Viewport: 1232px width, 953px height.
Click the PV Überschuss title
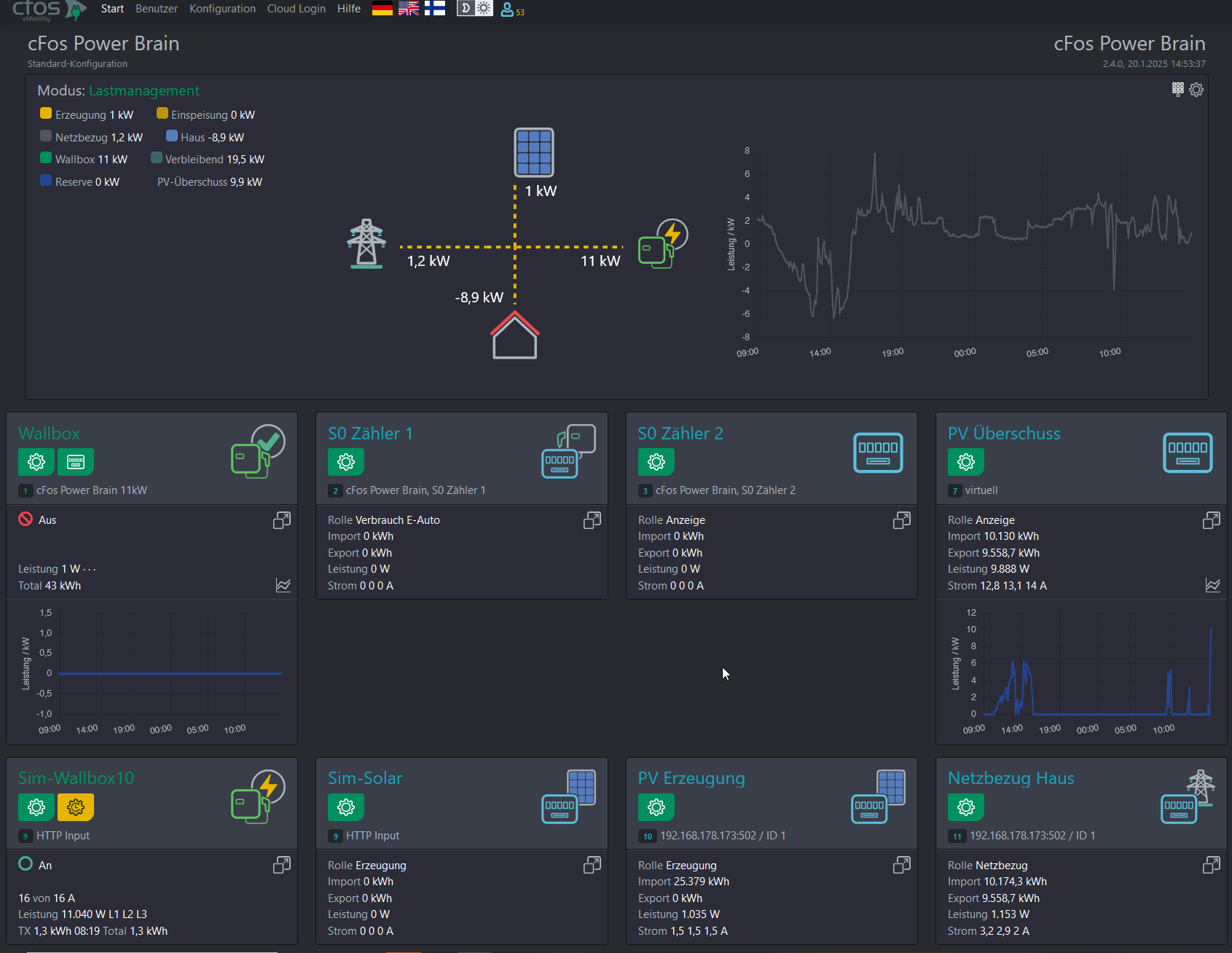click(1004, 434)
